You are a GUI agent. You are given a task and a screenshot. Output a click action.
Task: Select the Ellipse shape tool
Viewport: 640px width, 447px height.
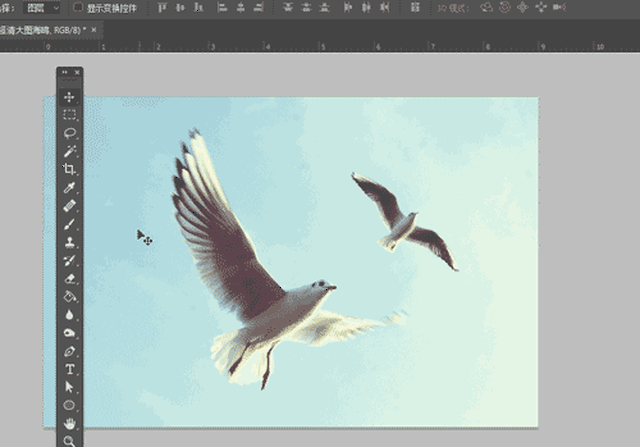click(x=69, y=405)
